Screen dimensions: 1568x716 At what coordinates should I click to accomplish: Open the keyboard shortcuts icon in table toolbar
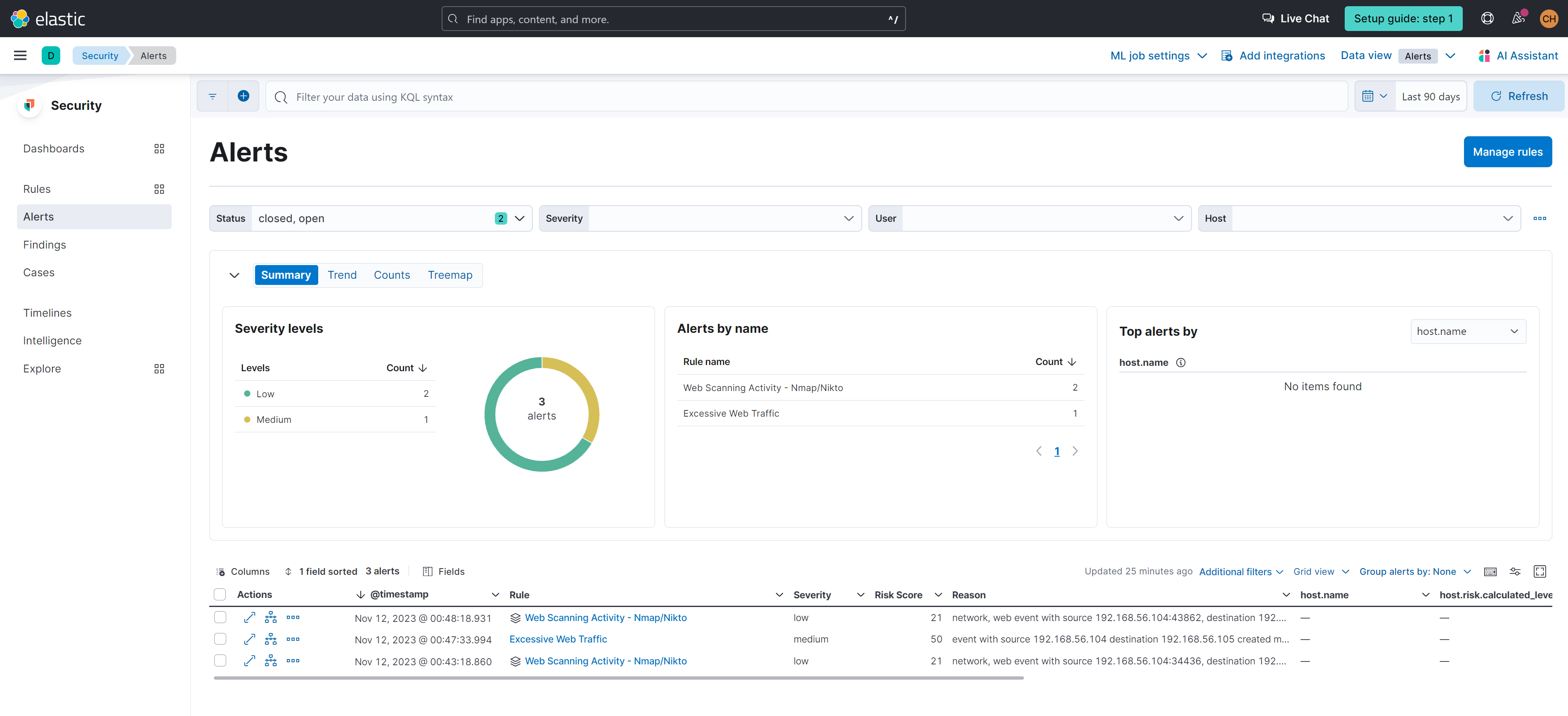(x=1490, y=571)
